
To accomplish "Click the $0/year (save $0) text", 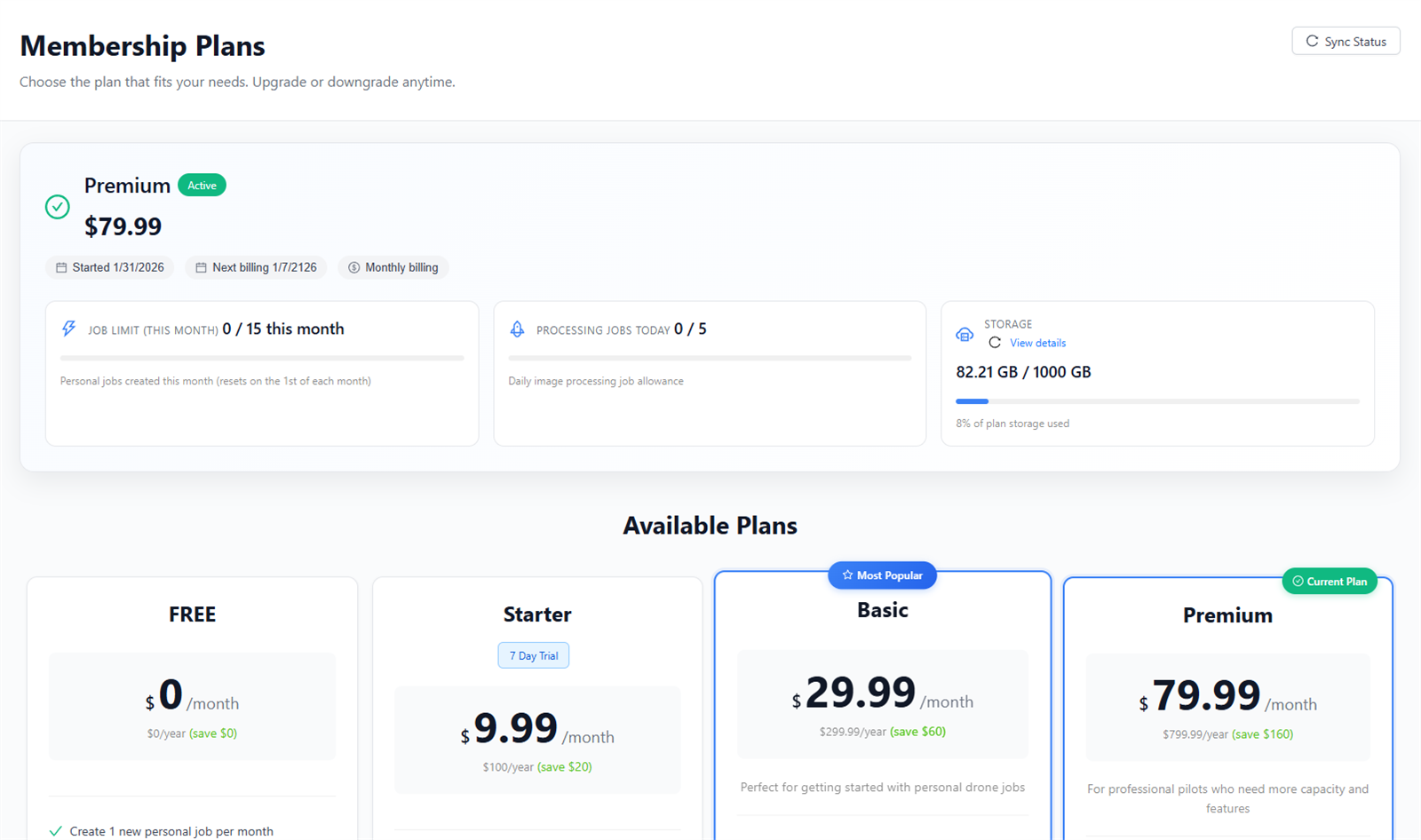I will [192, 733].
